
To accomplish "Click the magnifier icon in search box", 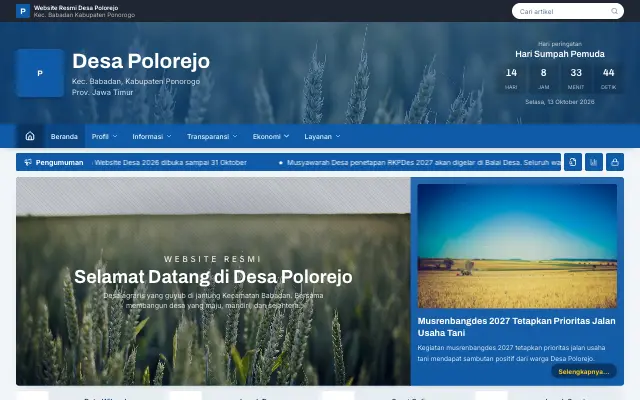I will pyautogui.click(x=614, y=11).
